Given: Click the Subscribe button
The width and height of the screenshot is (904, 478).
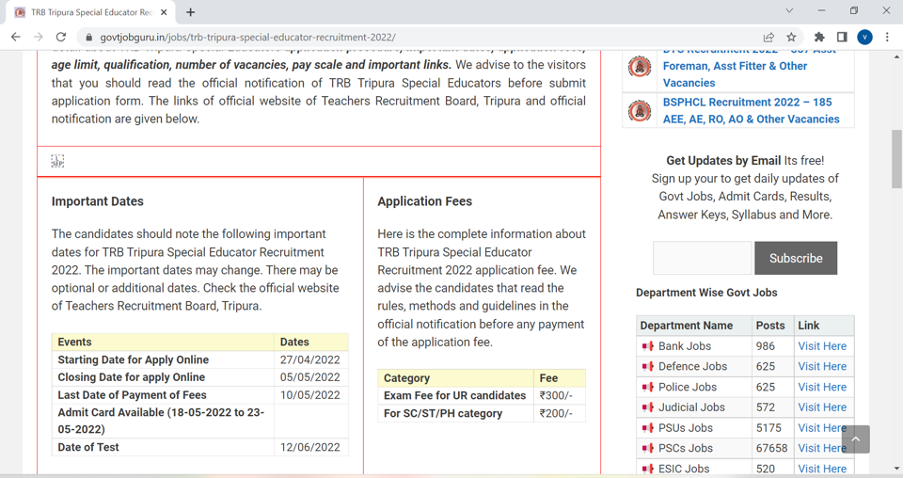Looking at the screenshot, I should 795,258.
